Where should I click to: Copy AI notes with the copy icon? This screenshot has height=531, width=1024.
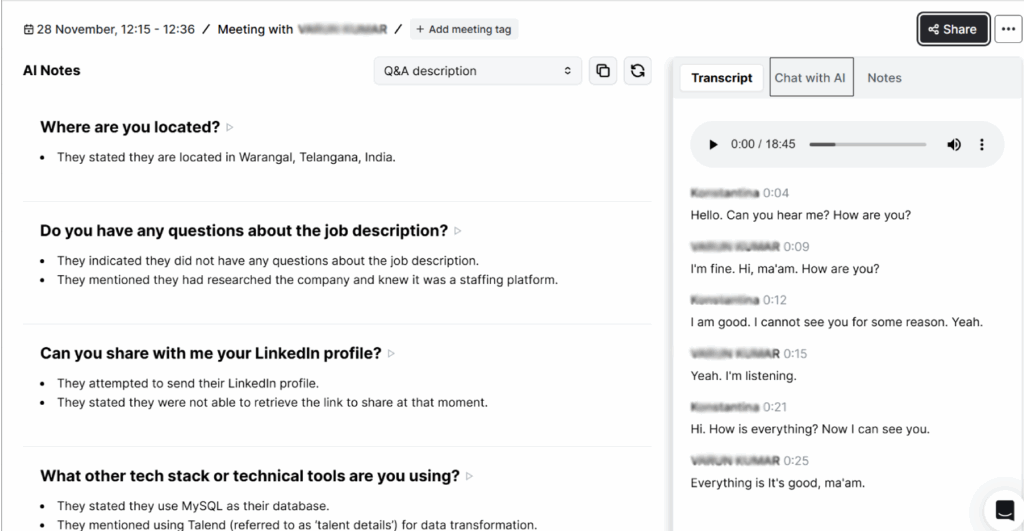tap(603, 71)
